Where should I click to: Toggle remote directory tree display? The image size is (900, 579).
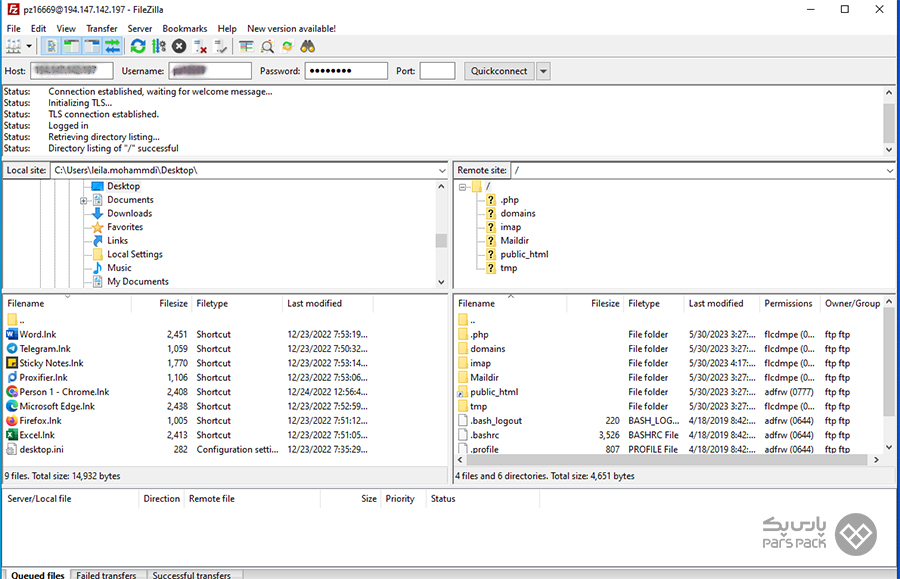point(92,46)
